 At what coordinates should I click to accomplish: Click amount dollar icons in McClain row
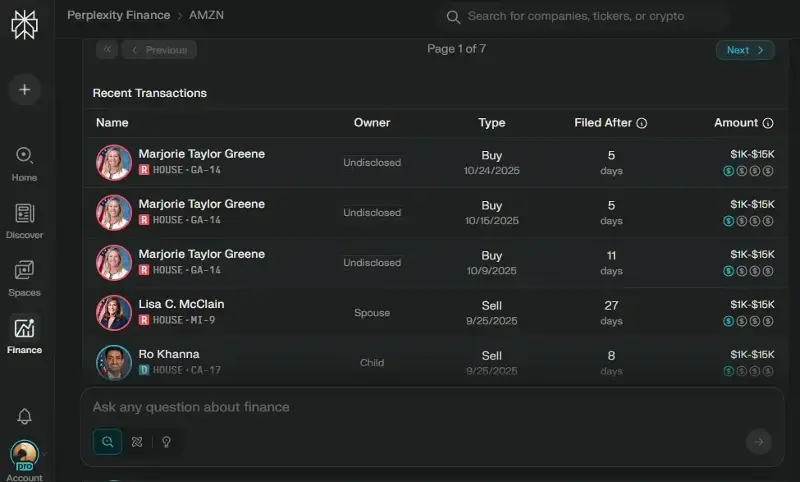(x=748, y=321)
